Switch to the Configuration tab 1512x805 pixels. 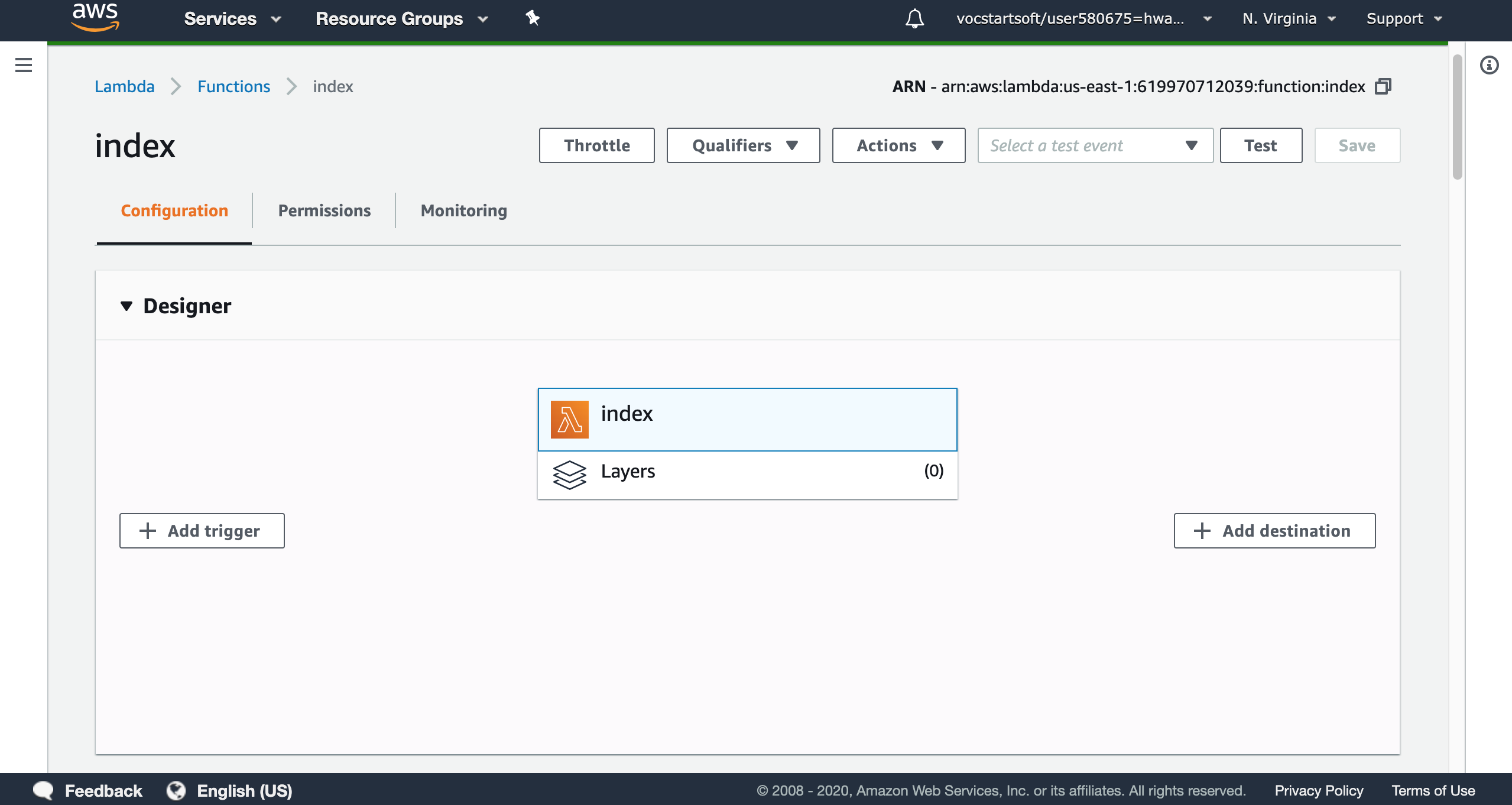(x=174, y=210)
